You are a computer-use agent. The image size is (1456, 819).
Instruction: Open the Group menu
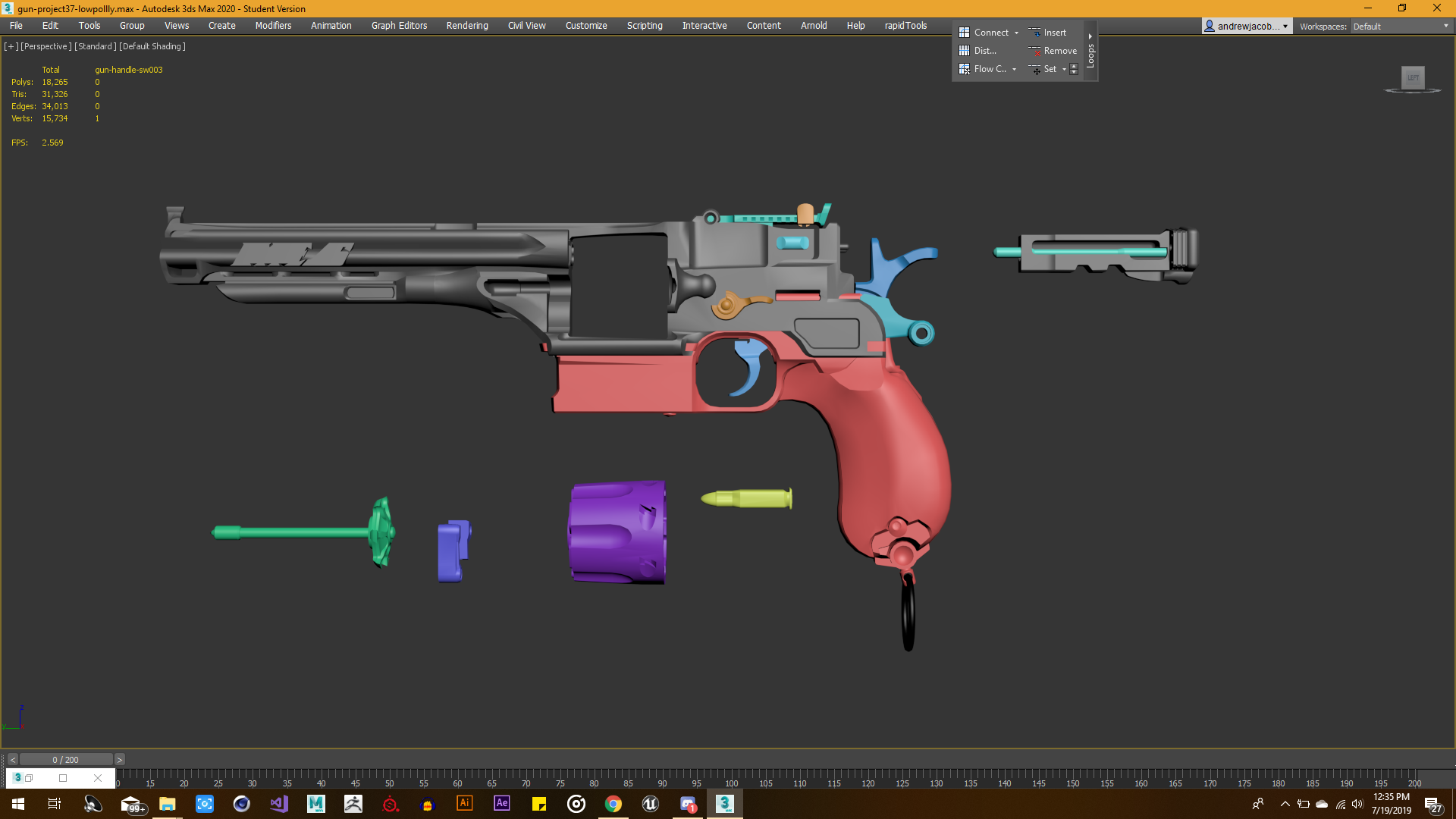pos(132,25)
